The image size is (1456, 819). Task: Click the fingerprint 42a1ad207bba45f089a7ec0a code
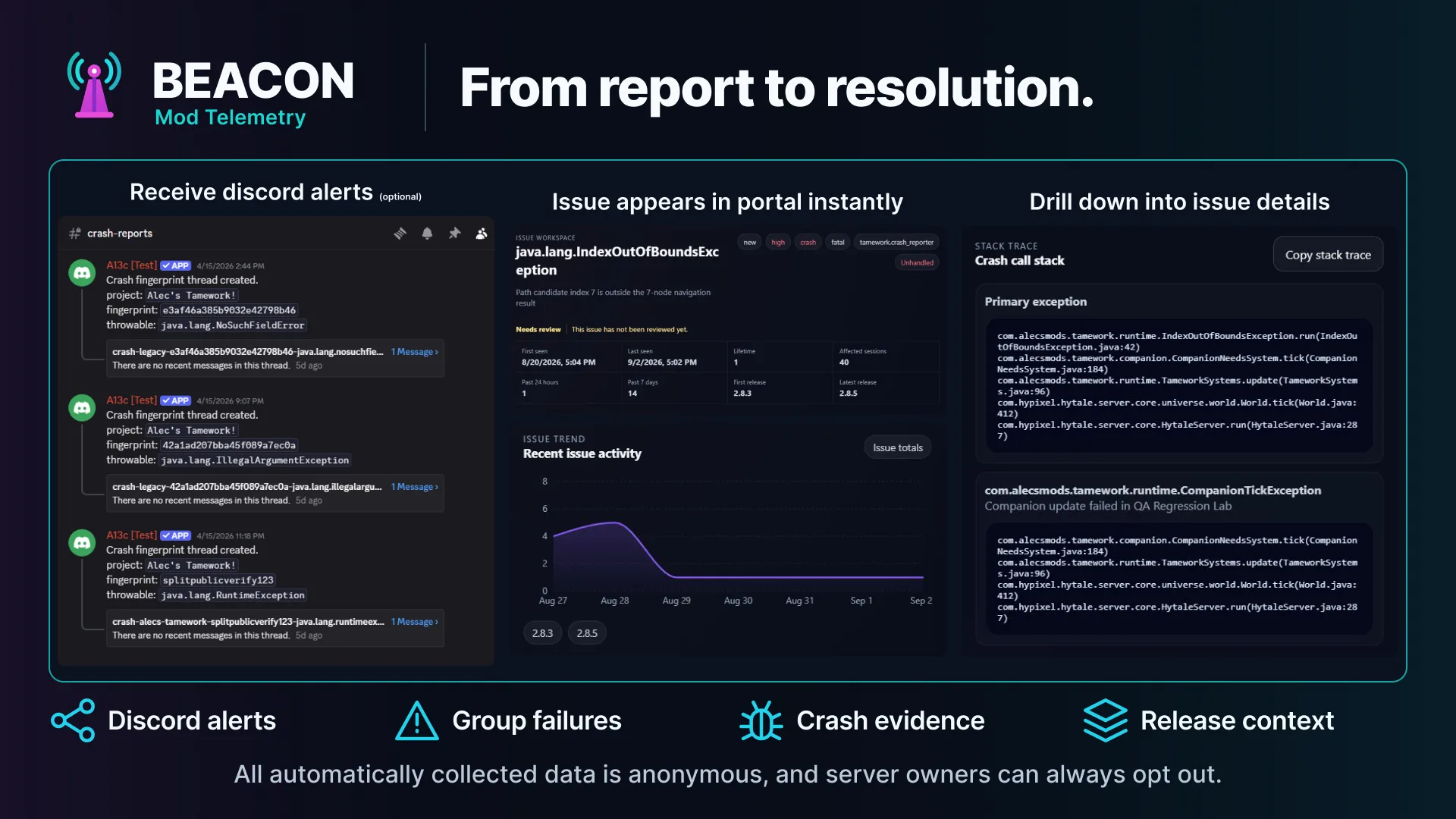pos(229,445)
